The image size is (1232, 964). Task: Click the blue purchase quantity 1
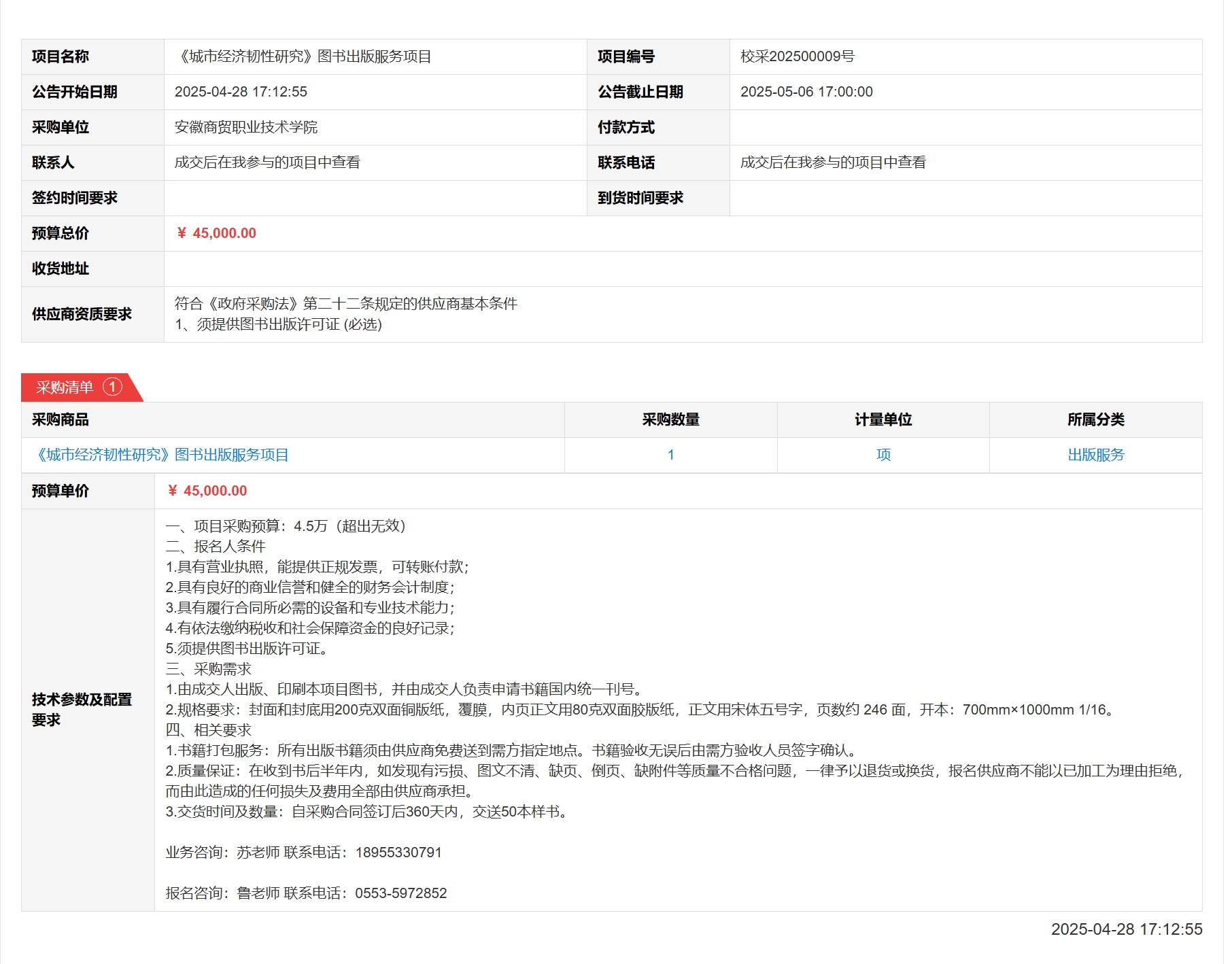670,455
